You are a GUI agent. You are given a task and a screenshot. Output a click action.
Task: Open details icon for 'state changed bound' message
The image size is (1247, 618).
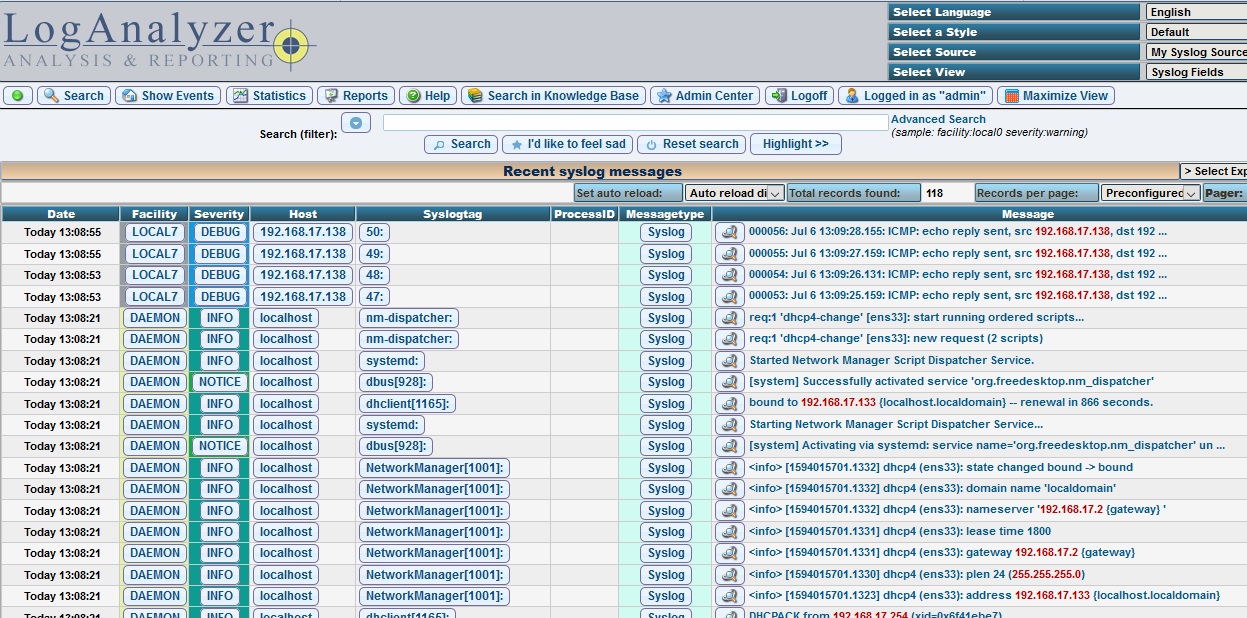[730, 468]
